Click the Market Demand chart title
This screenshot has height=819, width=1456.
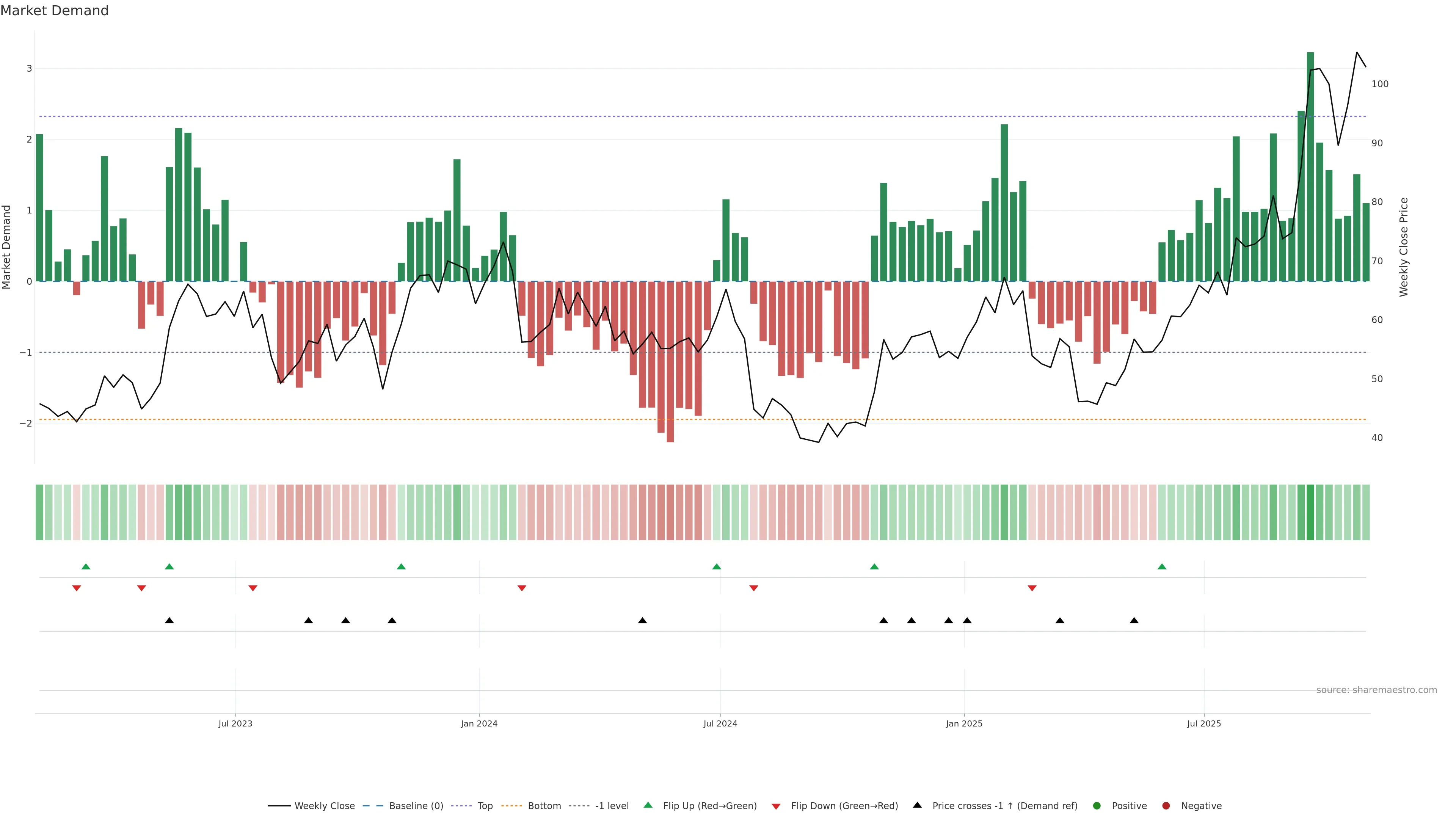[54, 11]
